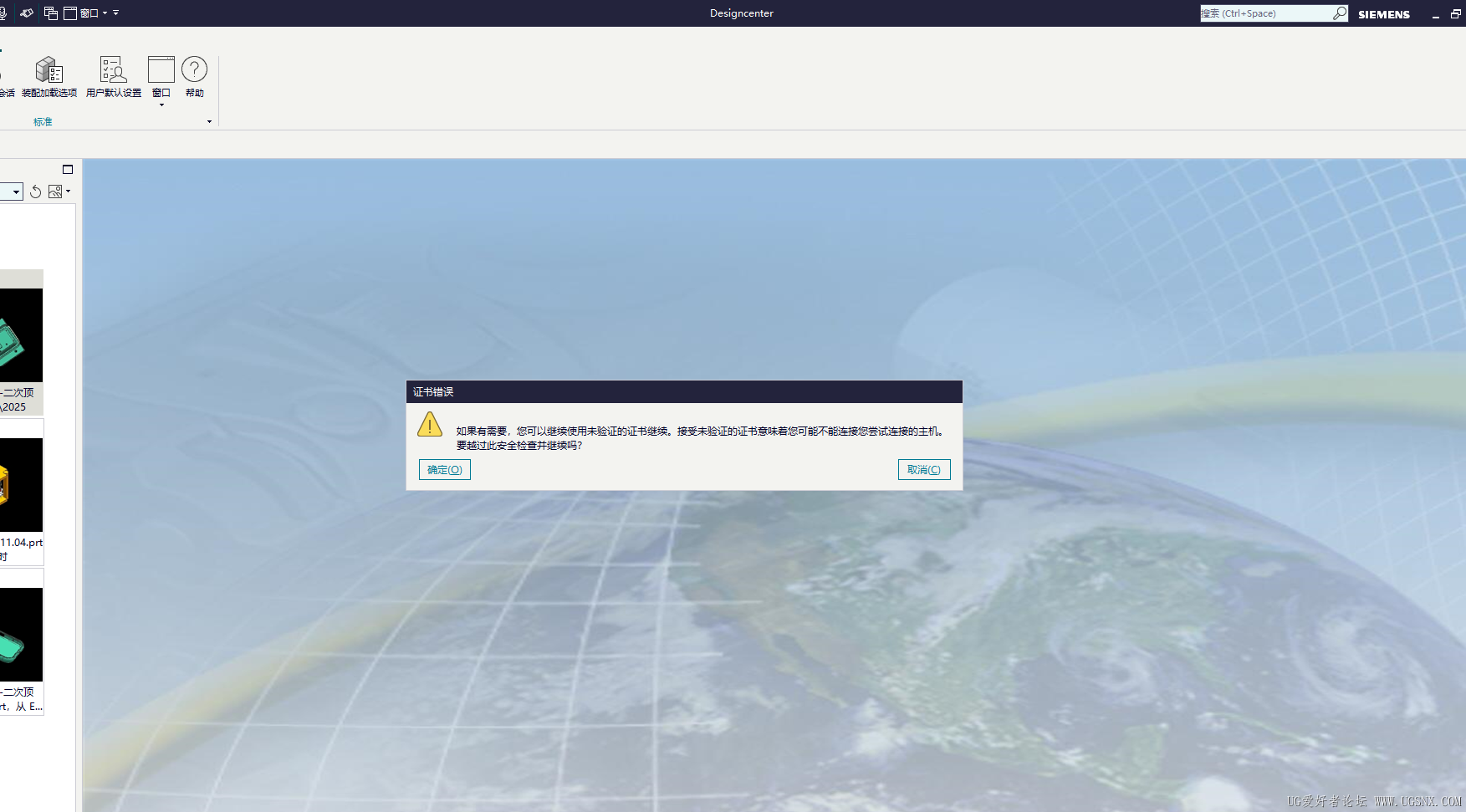Expand the left panel combo box arrow
Screen dimensions: 1466x812
pyautogui.click(x=16, y=192)
